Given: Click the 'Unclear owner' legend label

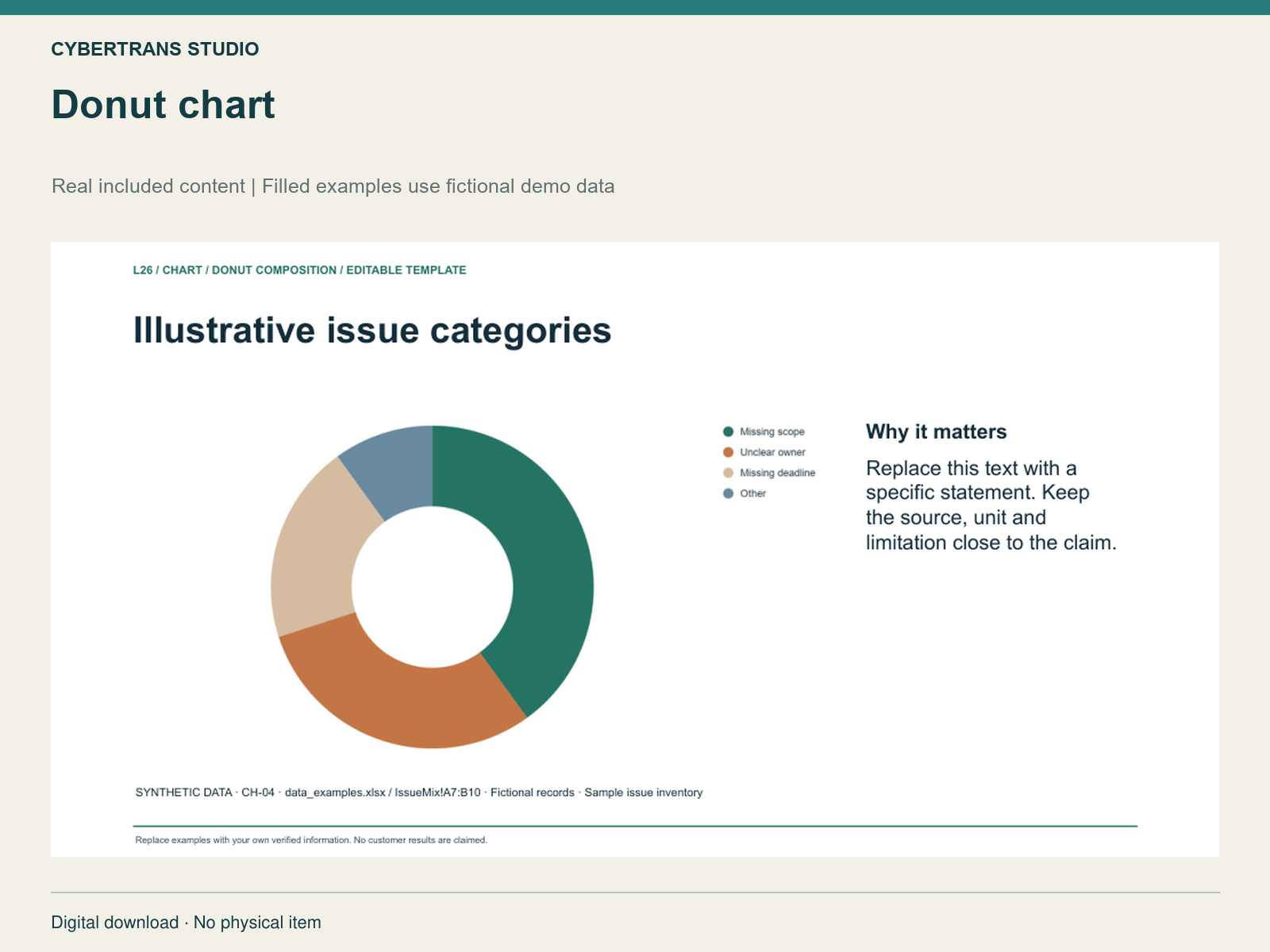Looking at the screenshot, I should (772, 452).
